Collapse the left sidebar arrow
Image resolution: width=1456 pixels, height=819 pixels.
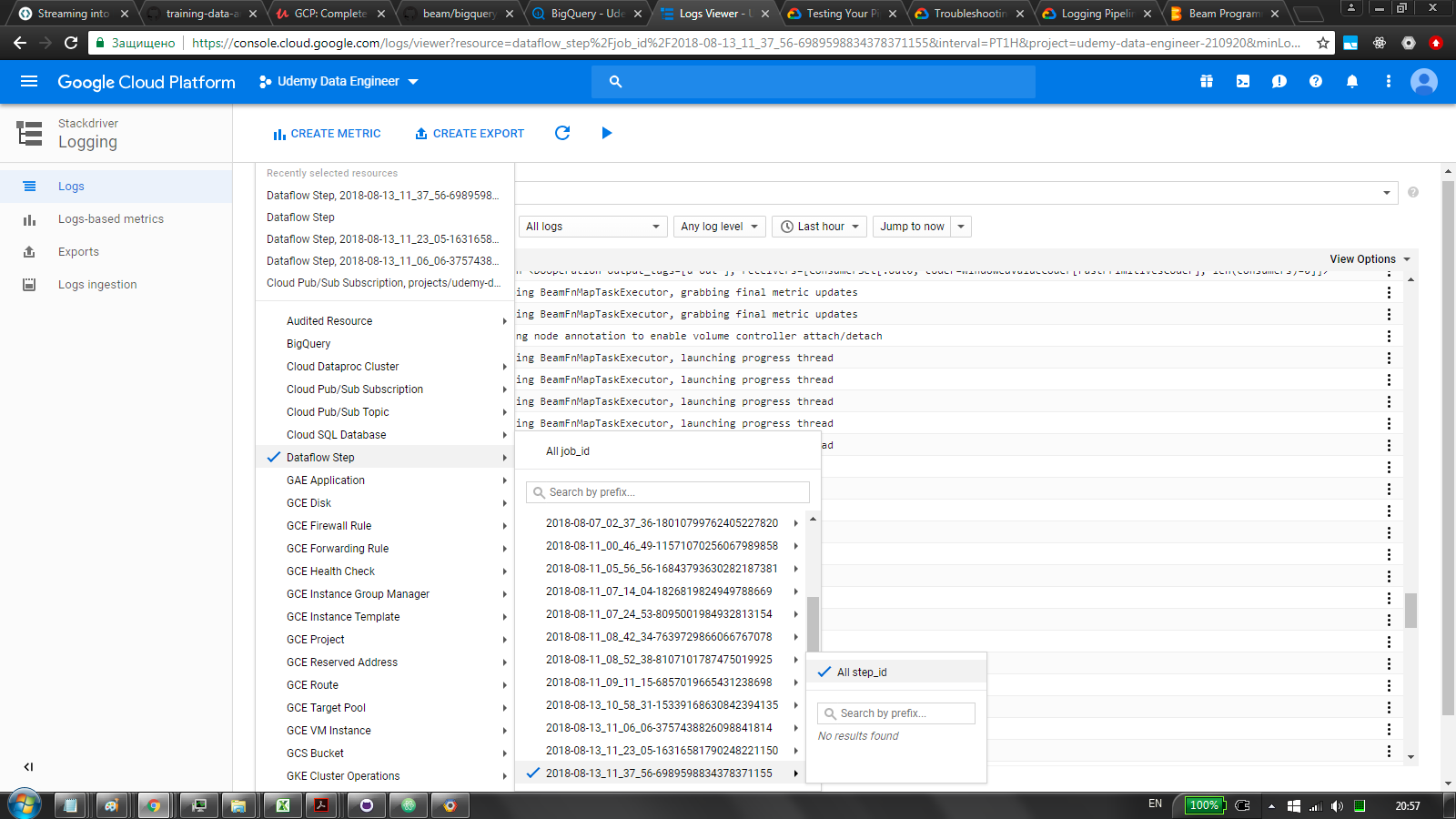(28, 767)
